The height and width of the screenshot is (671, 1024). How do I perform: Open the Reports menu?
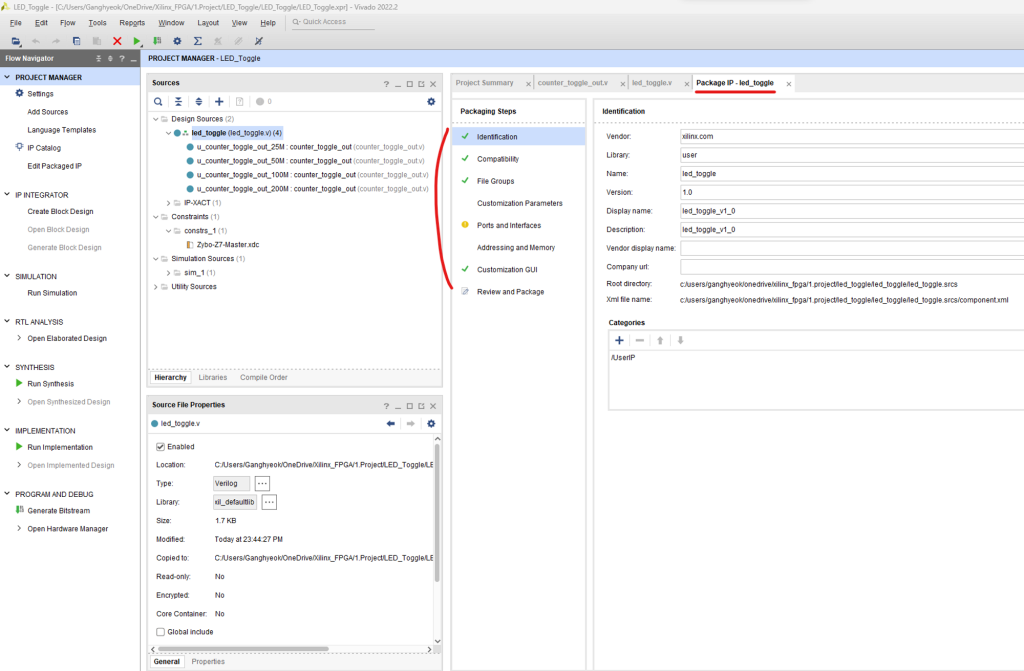(x=132, y=22)
